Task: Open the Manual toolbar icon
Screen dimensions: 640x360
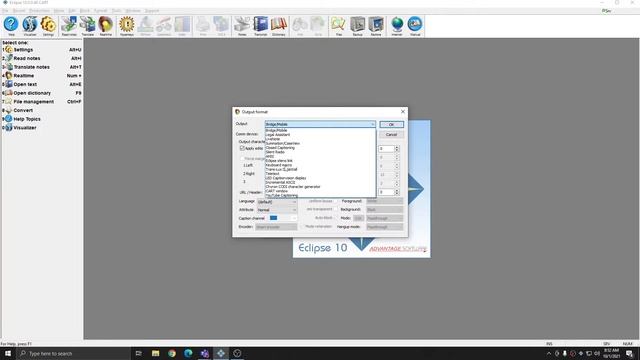Action: point(415,26)
